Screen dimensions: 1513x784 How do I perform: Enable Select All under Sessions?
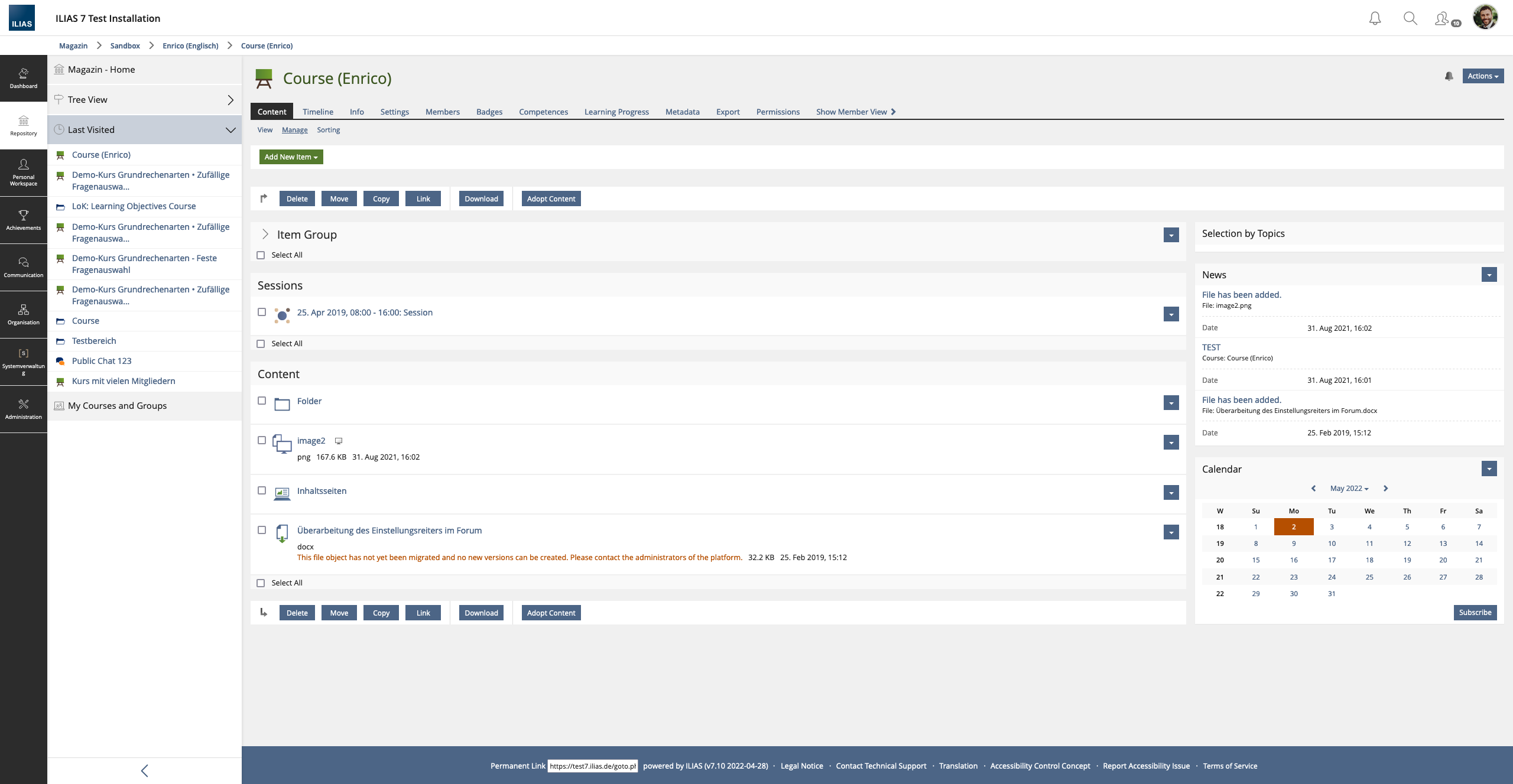point(261,344)
